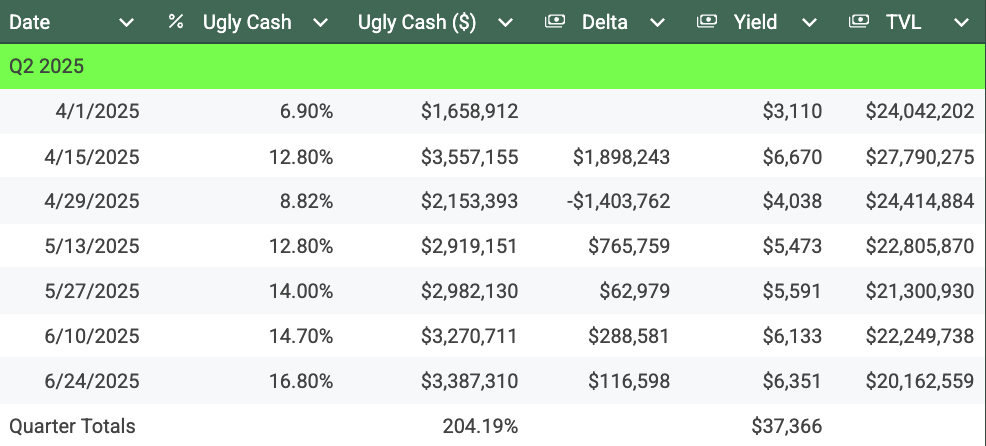This screenshot has width=986, height=446.
Task: Expand the Yield column dropdown chevron
Action: [808, 22]
